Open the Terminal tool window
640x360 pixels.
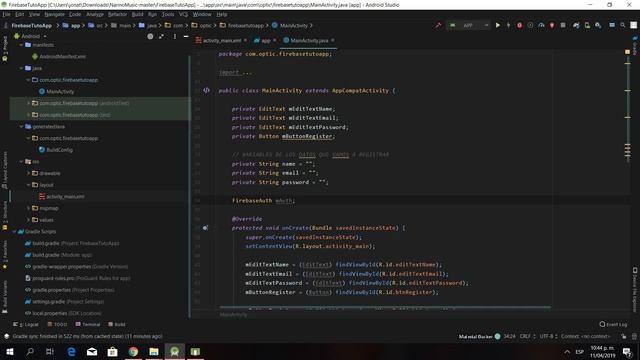pos(88,324)
